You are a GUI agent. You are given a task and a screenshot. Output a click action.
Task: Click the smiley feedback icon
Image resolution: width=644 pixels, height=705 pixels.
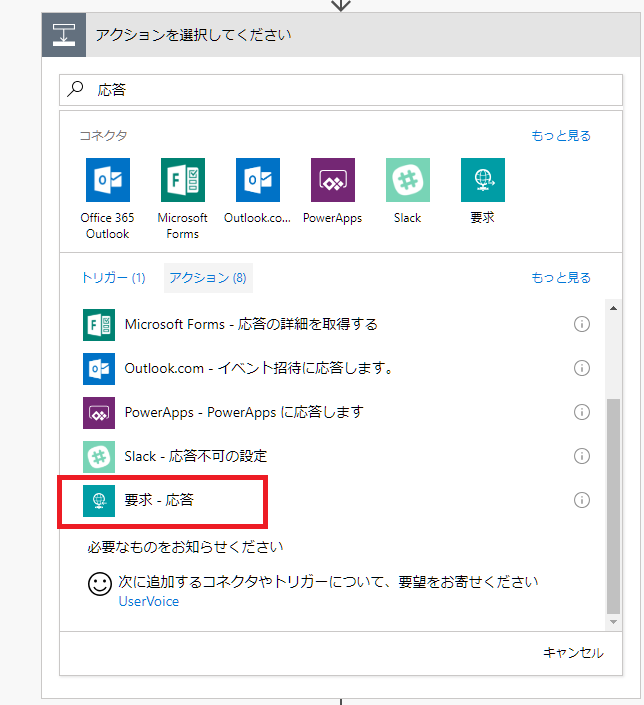pos(99,584)
